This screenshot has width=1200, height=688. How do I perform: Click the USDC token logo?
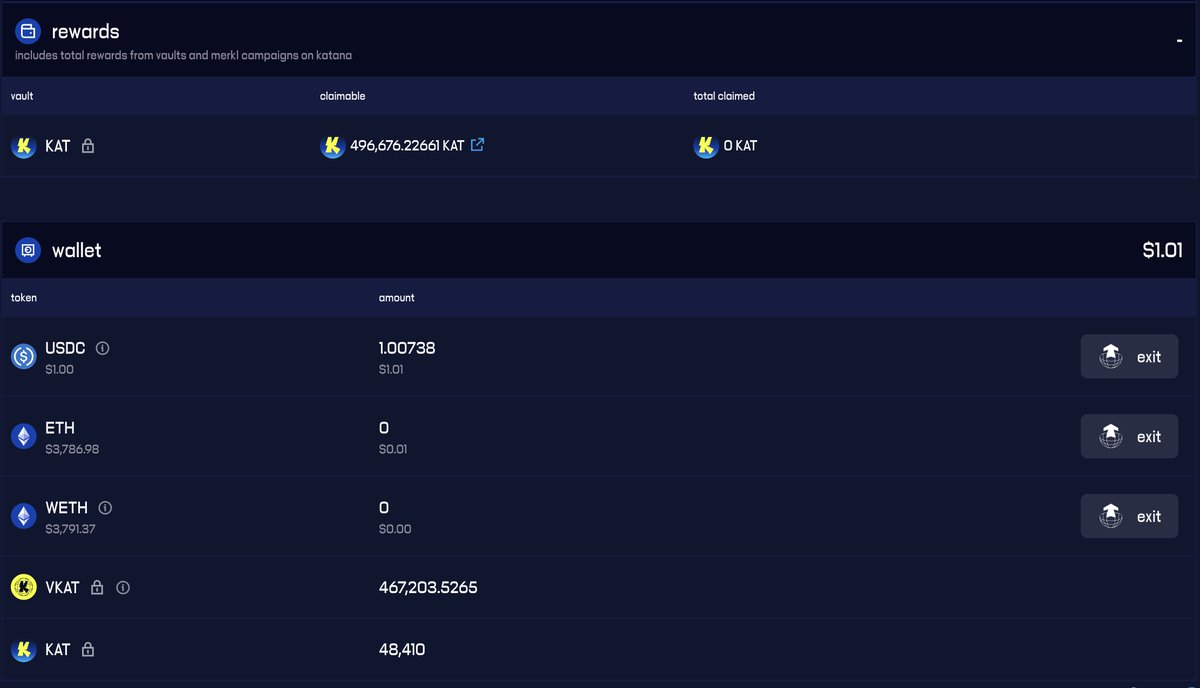(24, 356)
